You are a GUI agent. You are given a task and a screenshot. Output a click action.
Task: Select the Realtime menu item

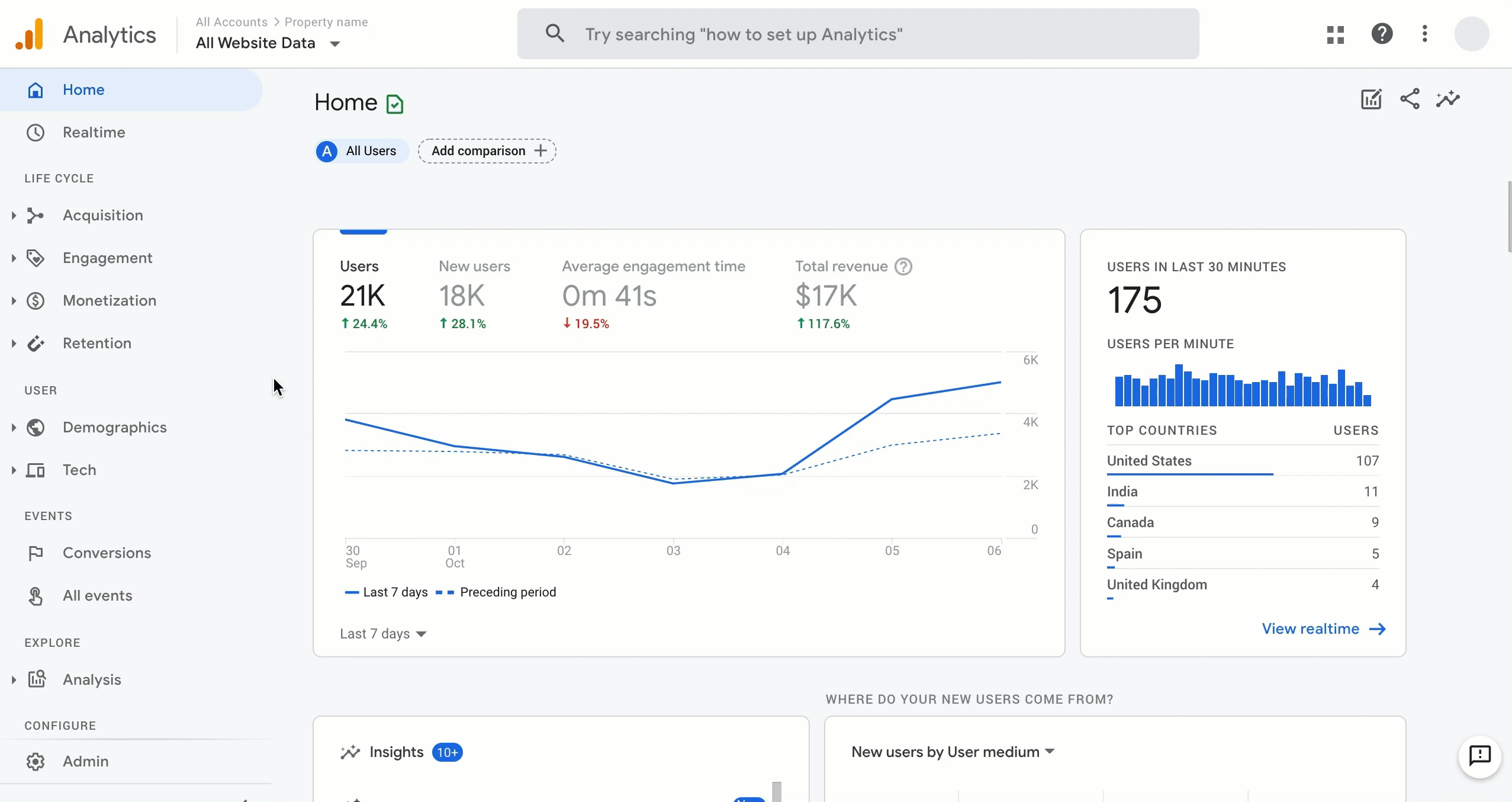[94, 132]
